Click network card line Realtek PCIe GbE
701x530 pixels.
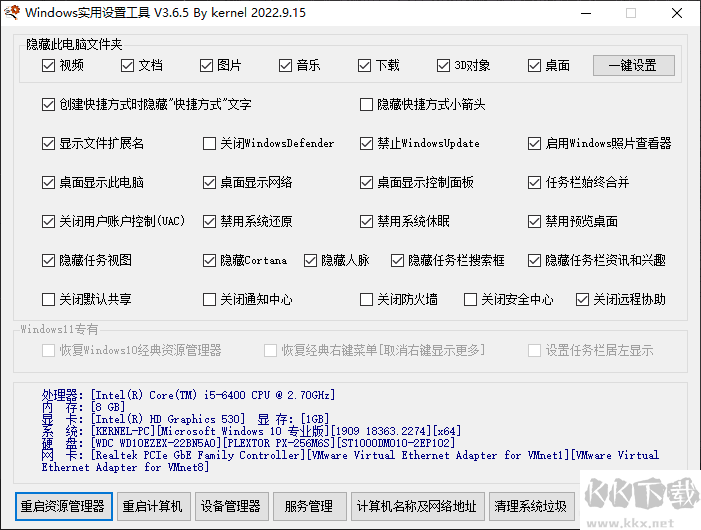[350, 461]
